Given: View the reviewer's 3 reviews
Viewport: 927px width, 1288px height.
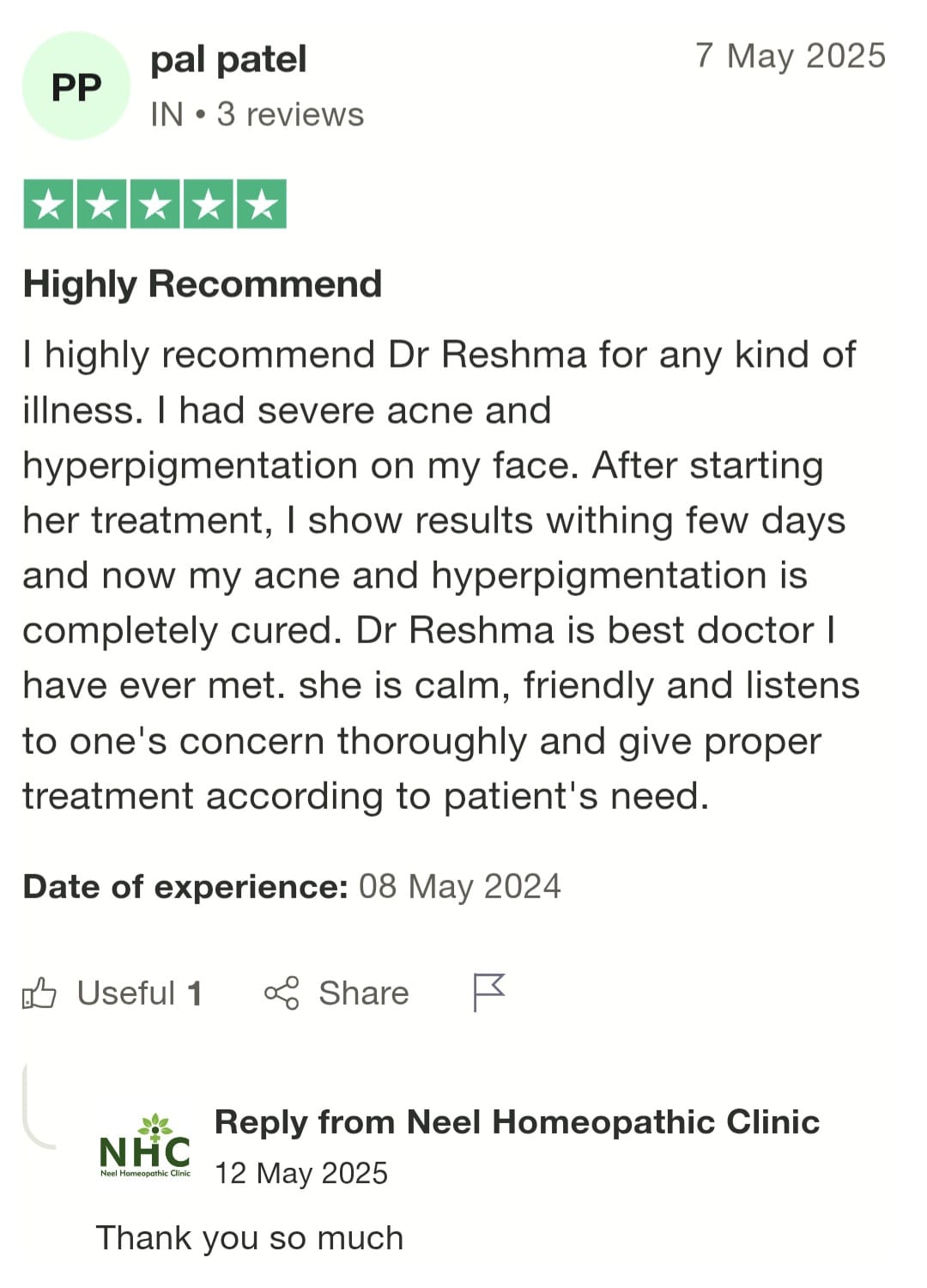Looking at the screenshot, I should click(x=290, y=114).
